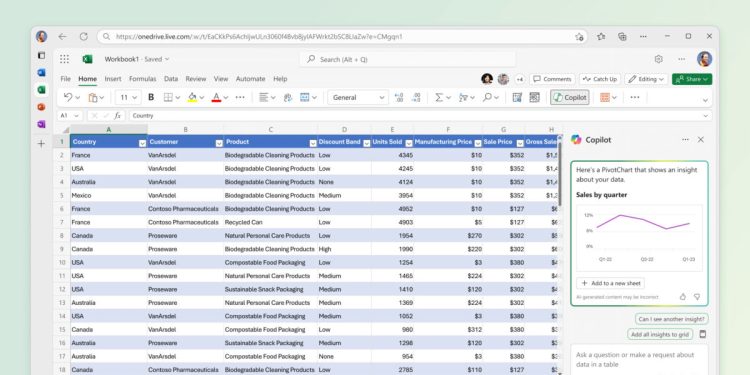Click Add all insights to grid

(x=660, y=334)
